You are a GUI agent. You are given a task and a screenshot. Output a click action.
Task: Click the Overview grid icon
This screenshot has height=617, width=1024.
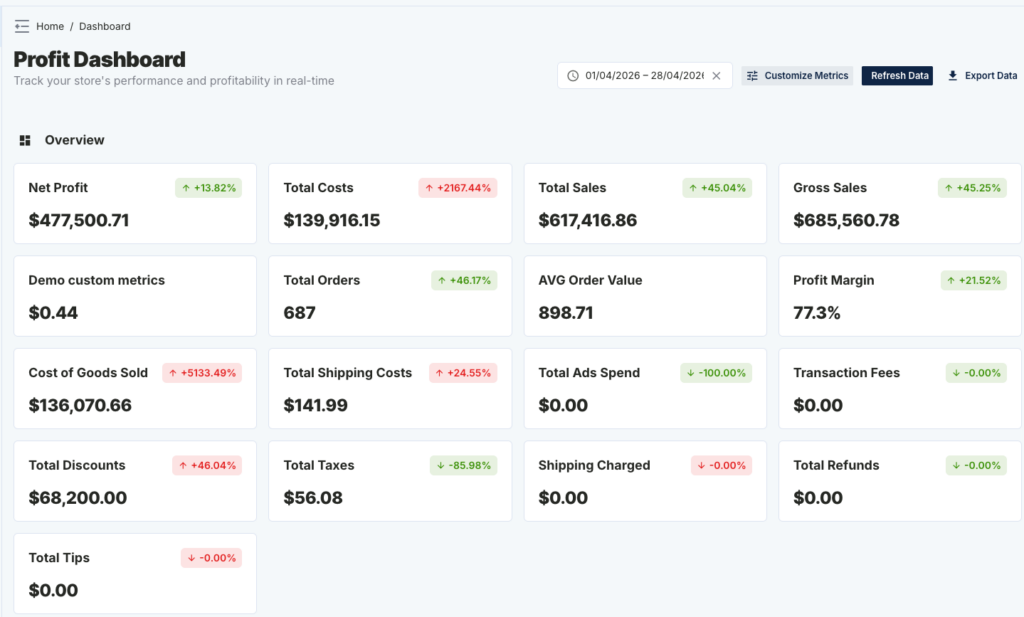pos(25,140)
